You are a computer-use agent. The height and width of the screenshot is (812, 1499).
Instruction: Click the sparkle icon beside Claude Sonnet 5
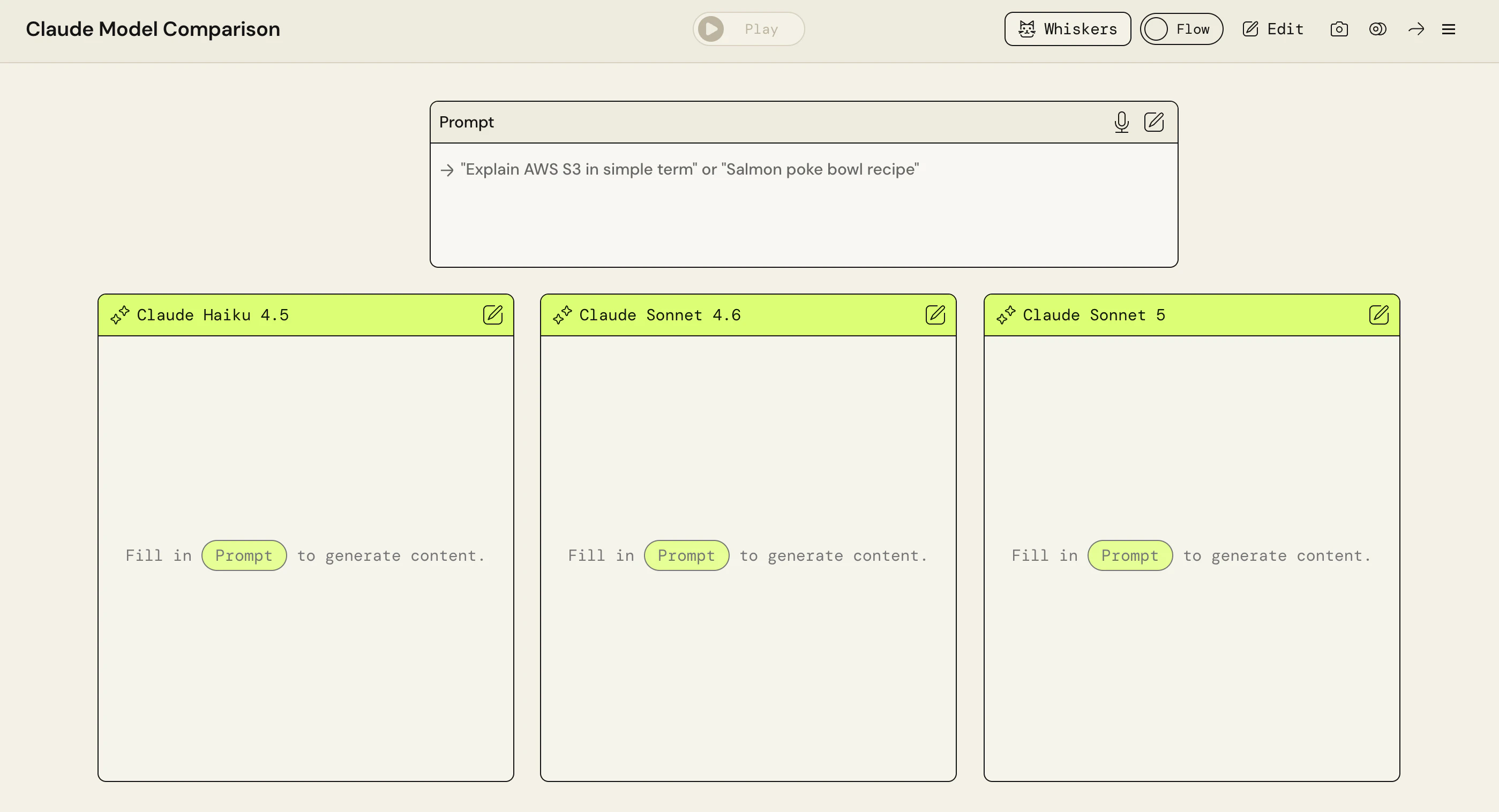[x=1006, y=315]
